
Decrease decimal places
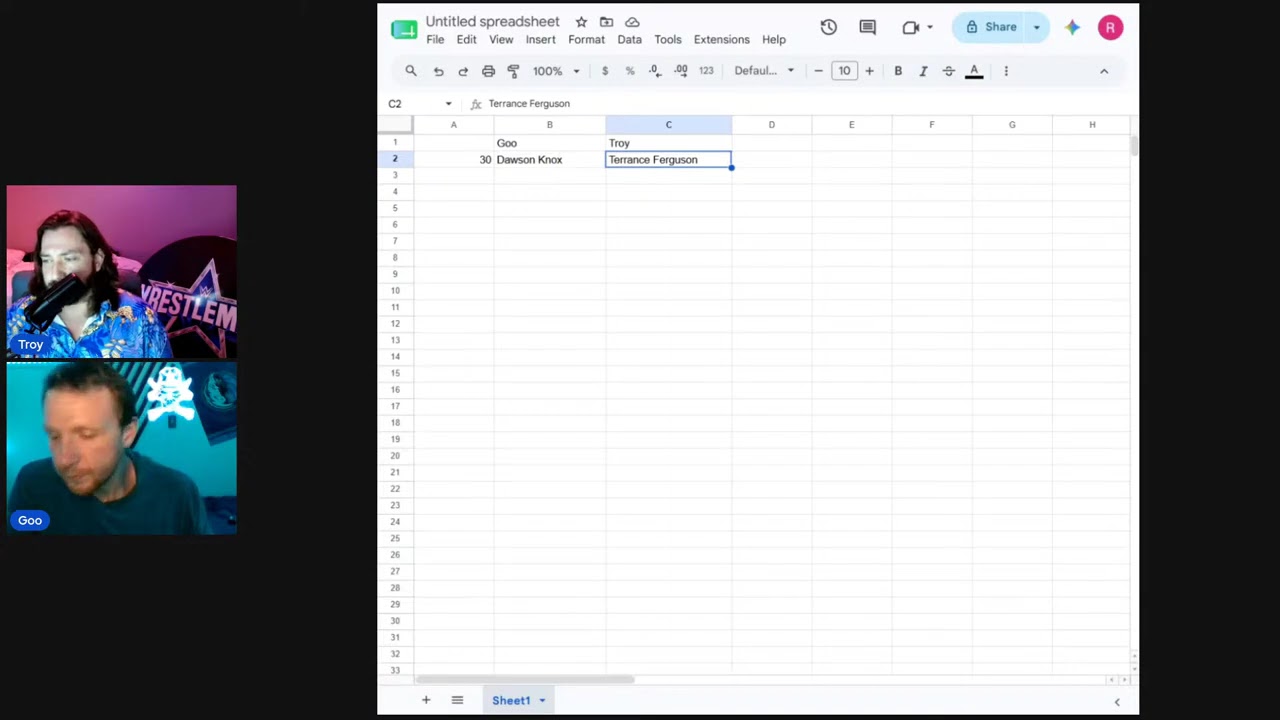coord(655,71)
